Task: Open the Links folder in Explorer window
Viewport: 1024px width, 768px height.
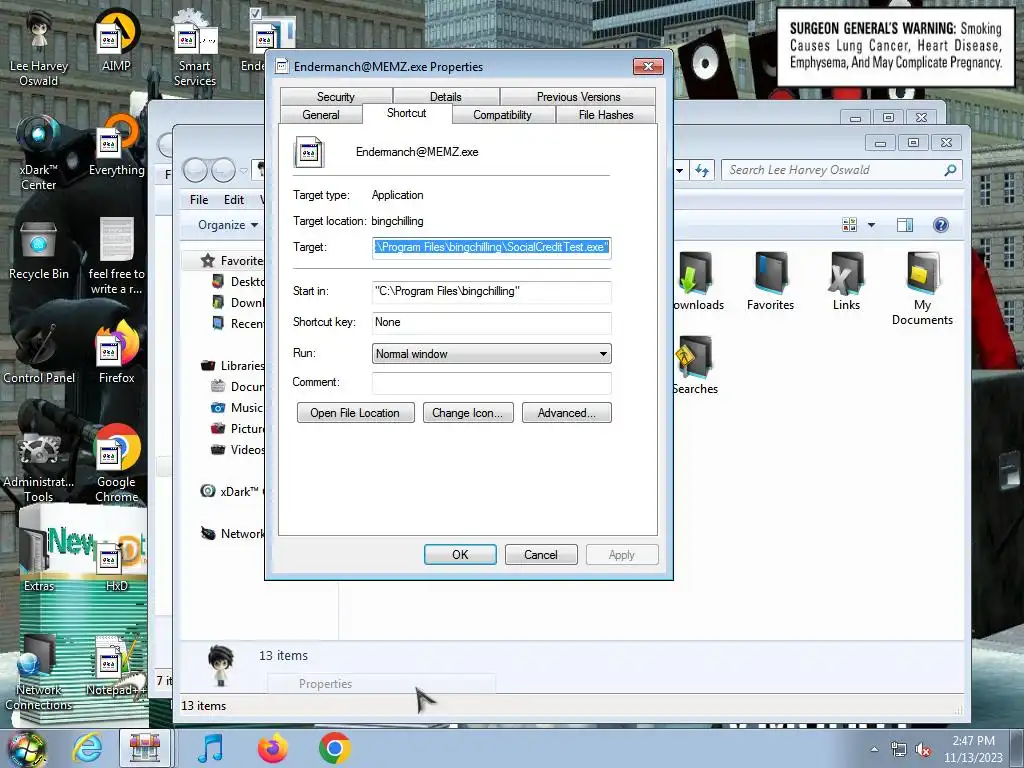Action: (x=846, y=281)
